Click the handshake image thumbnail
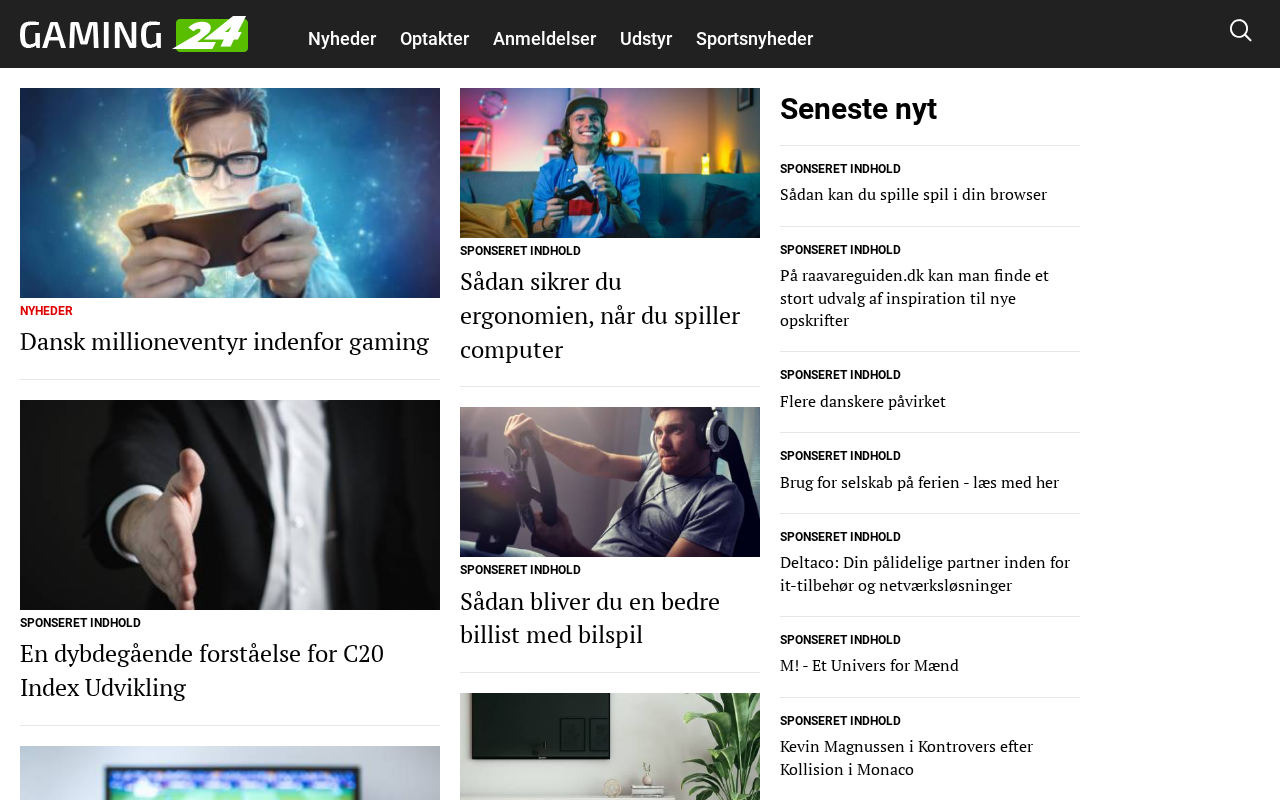The width and height of the screenshot is (1280, 800). [x=230, y=505]
